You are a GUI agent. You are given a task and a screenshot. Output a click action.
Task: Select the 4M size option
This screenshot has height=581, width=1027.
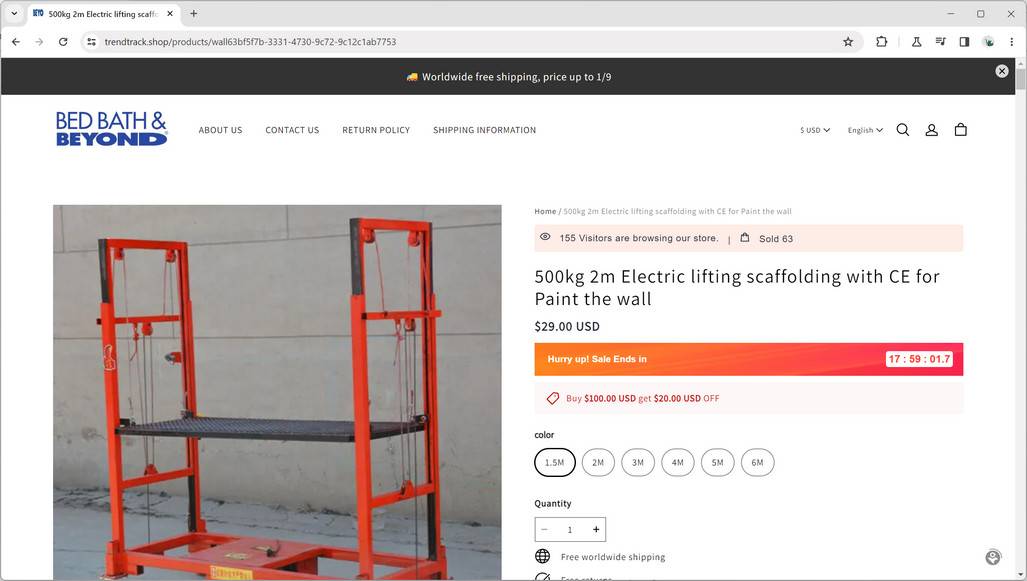tap(678, 462)
